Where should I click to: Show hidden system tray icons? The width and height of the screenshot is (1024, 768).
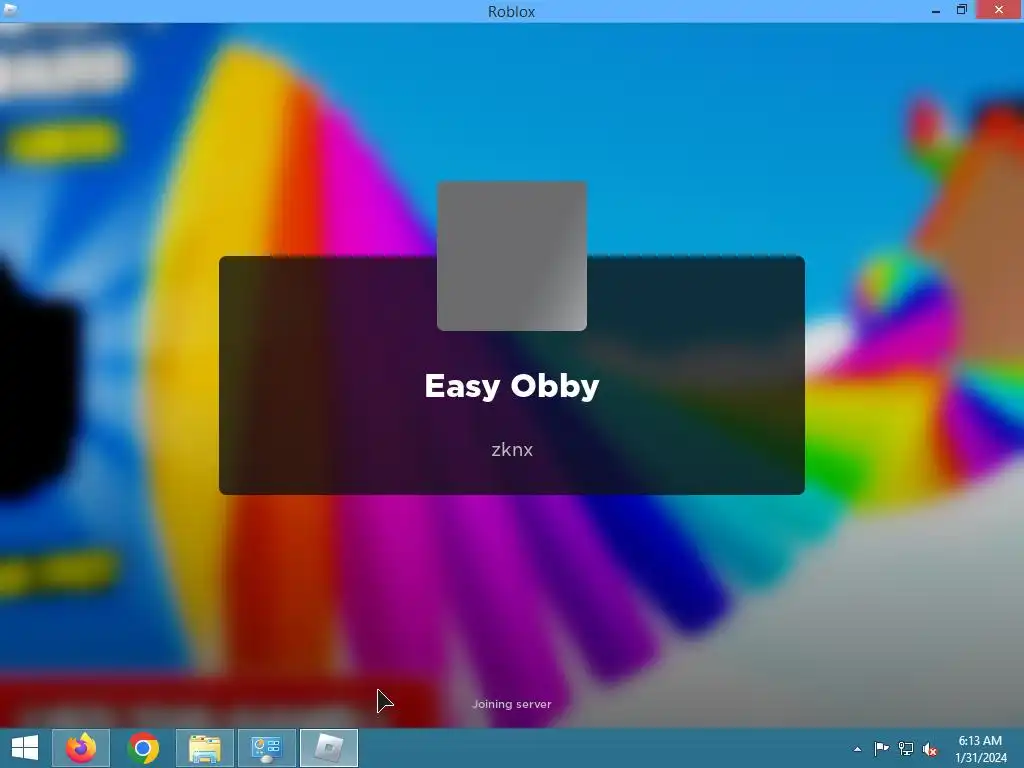coord(857,749)
